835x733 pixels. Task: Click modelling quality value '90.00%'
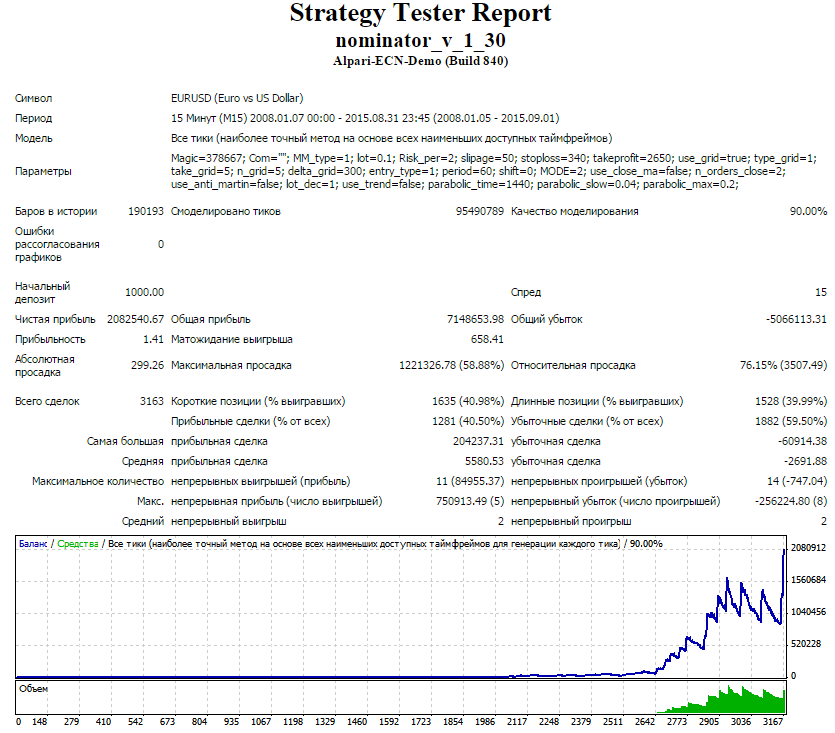(808, 211)
